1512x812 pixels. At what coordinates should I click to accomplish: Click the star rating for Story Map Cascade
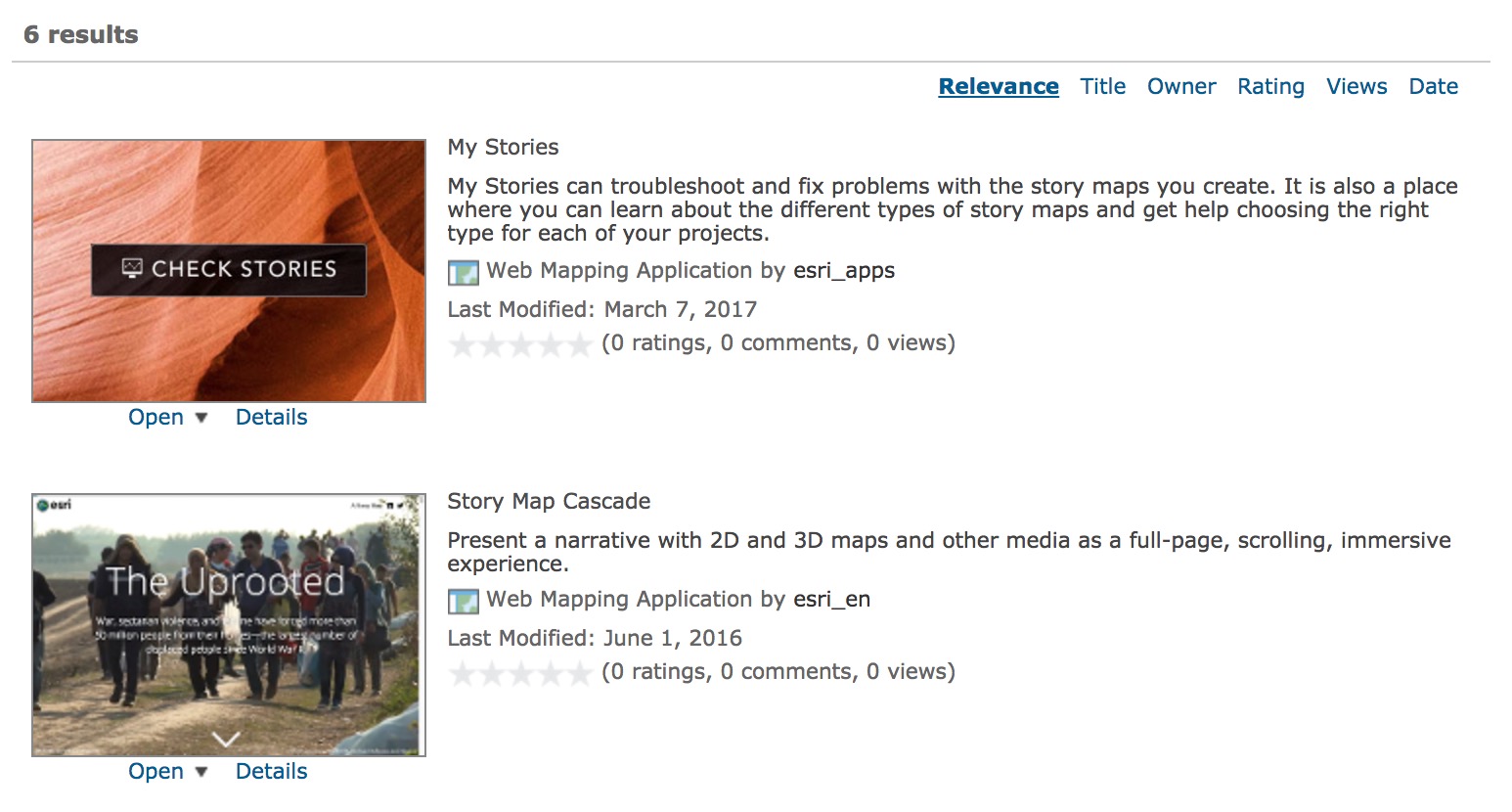pos(520,673)
